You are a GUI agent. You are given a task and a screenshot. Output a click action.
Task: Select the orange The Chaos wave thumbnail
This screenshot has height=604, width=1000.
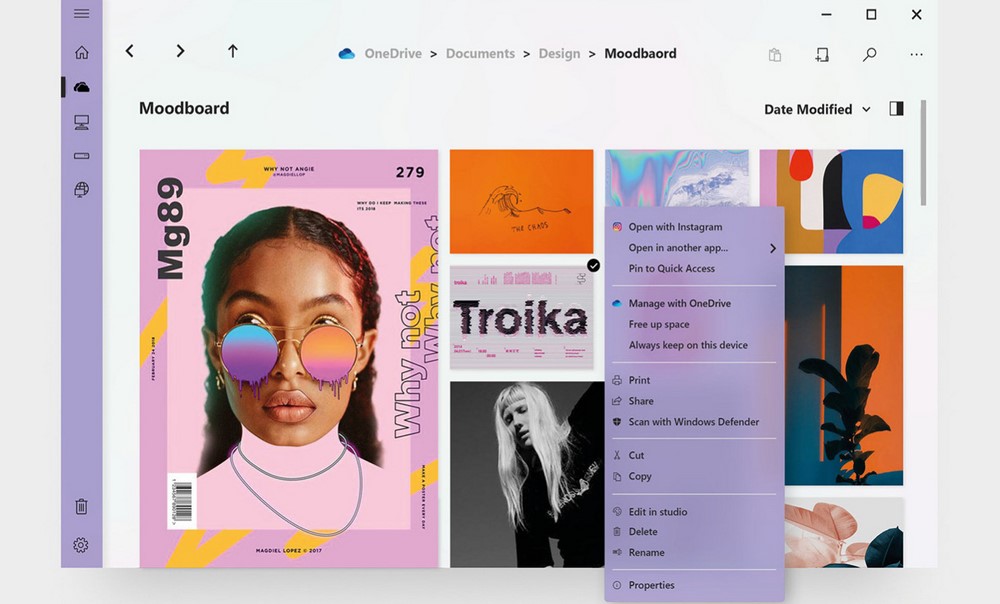(522, 202)
